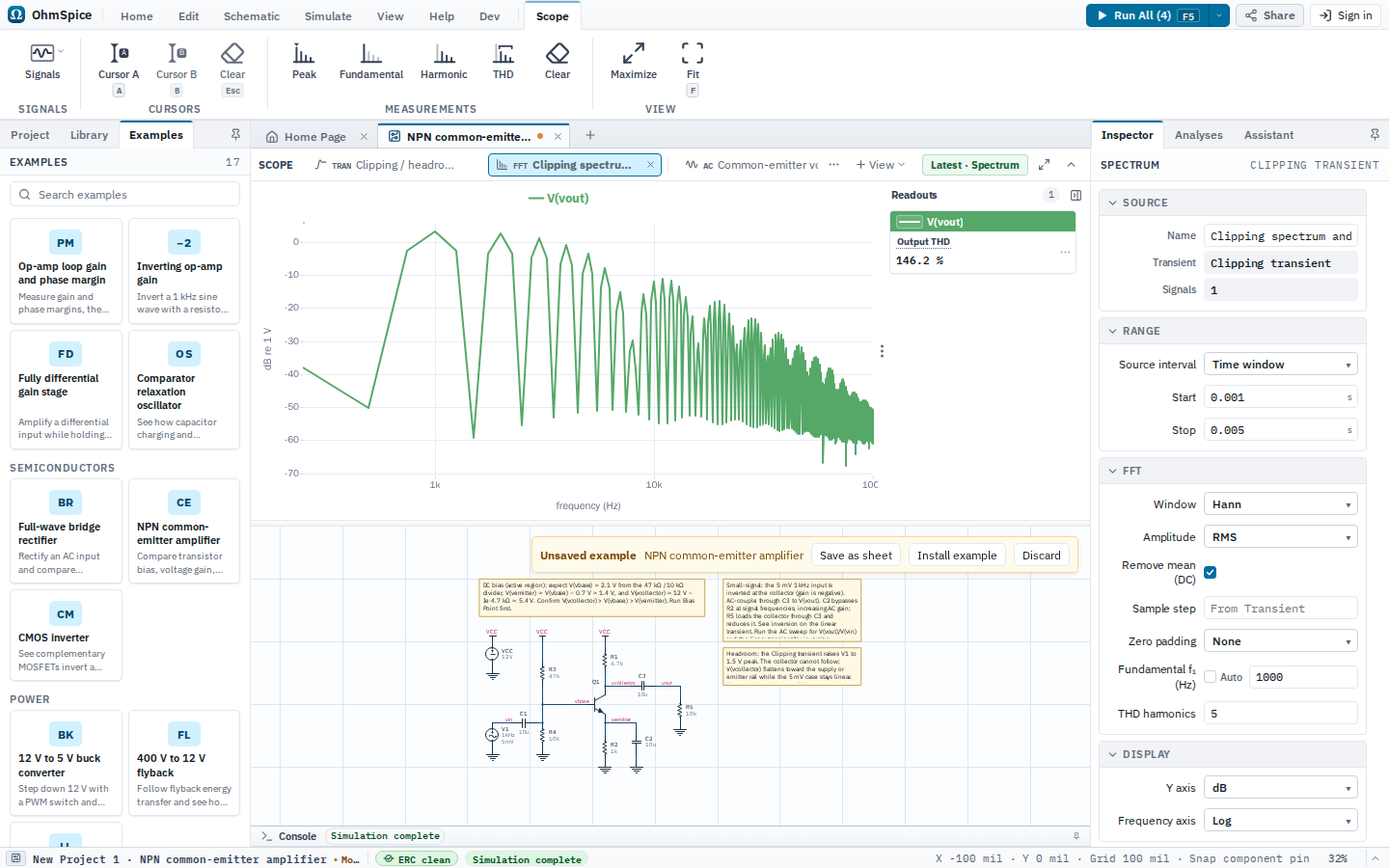
Task: Select the Fundamental measurement tool
Action: point(371,63)
